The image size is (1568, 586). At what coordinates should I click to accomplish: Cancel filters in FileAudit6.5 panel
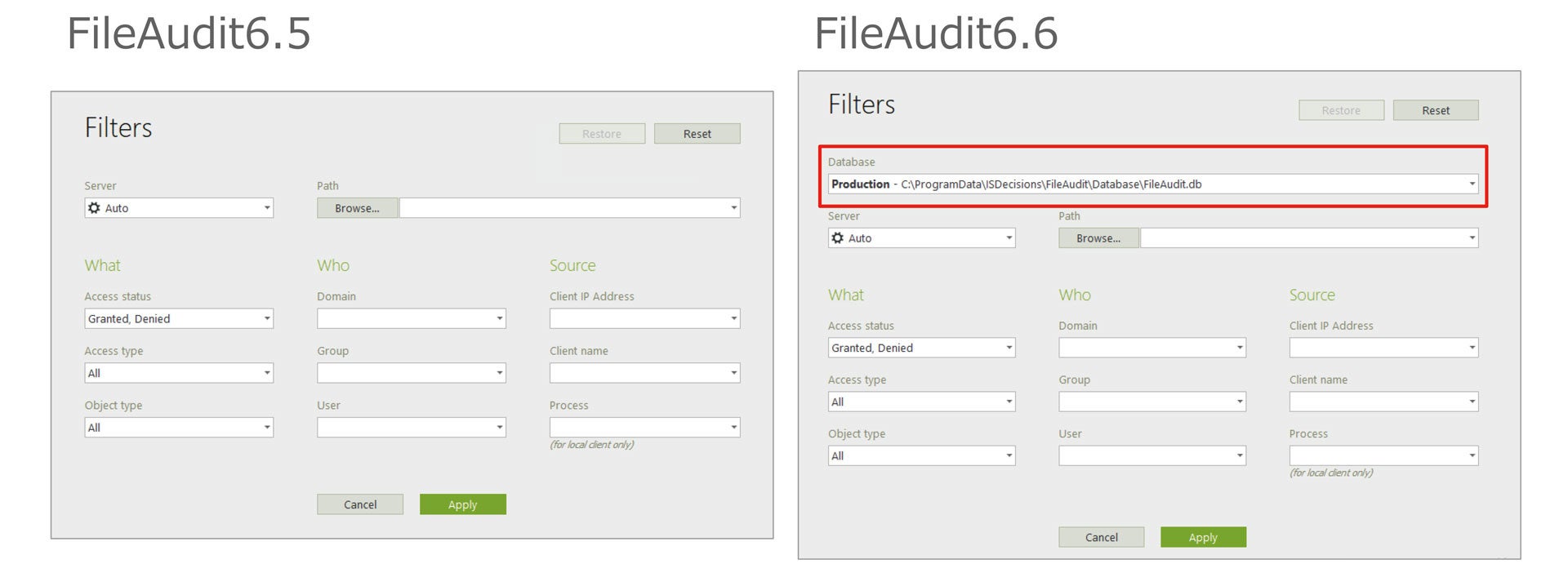(x=360, y=504)
